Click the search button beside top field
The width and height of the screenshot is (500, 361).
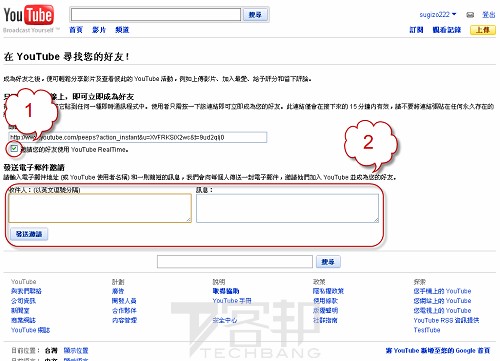(255, 15)
